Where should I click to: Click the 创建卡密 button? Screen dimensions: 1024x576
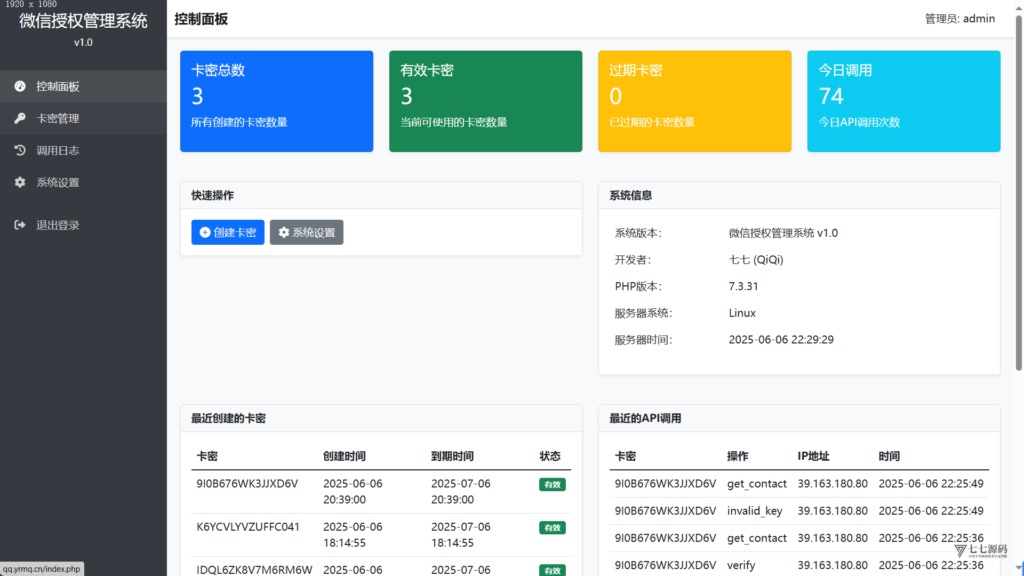click(228, 232)
